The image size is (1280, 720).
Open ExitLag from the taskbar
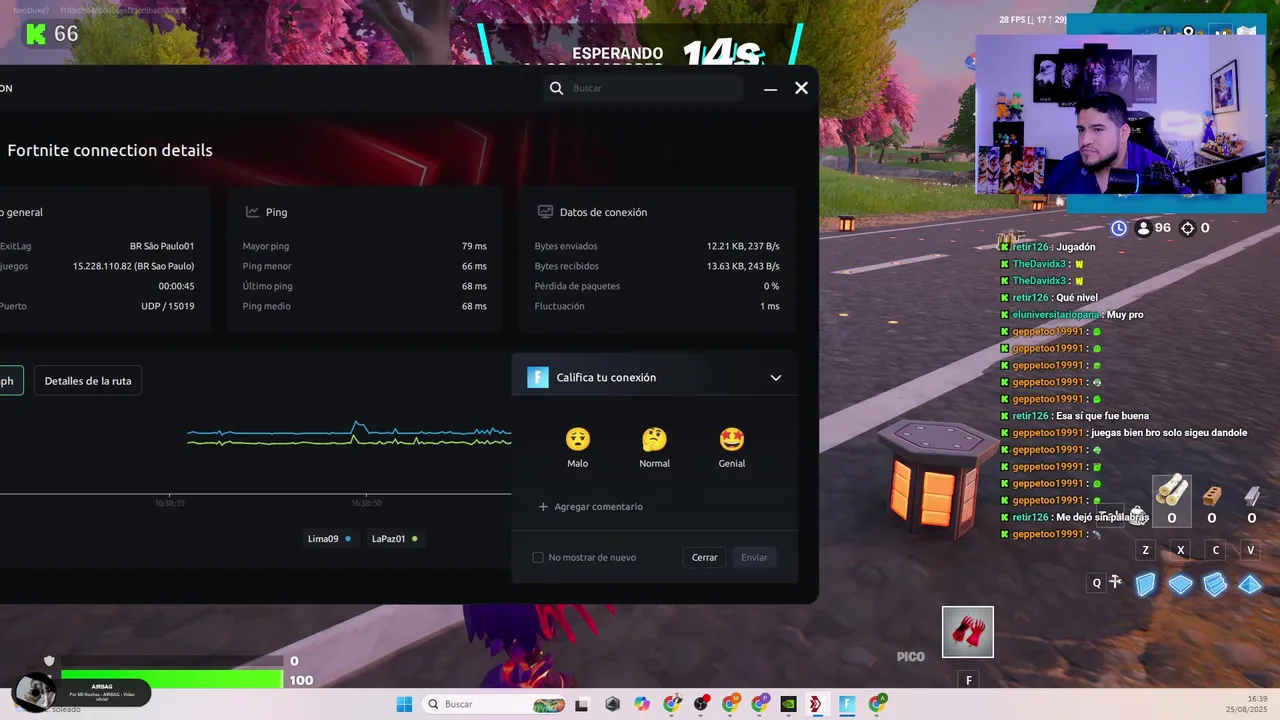tap(817, 704)
